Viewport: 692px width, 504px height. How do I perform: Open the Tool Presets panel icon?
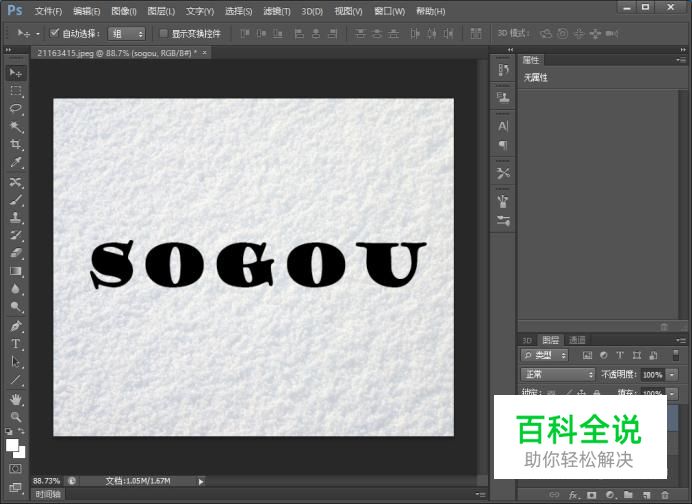click(x=503, y=173)
